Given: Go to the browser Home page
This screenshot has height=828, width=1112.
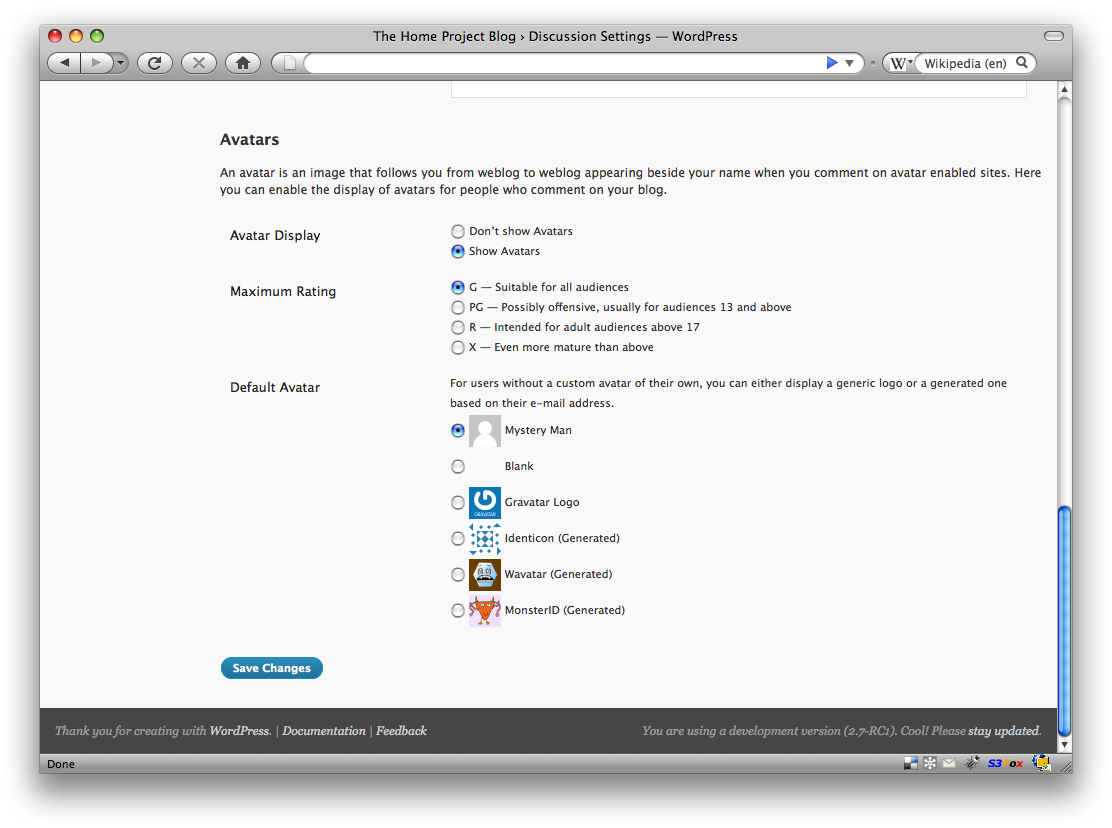Looking at the screenshot, I should click(x=242, y=63).
